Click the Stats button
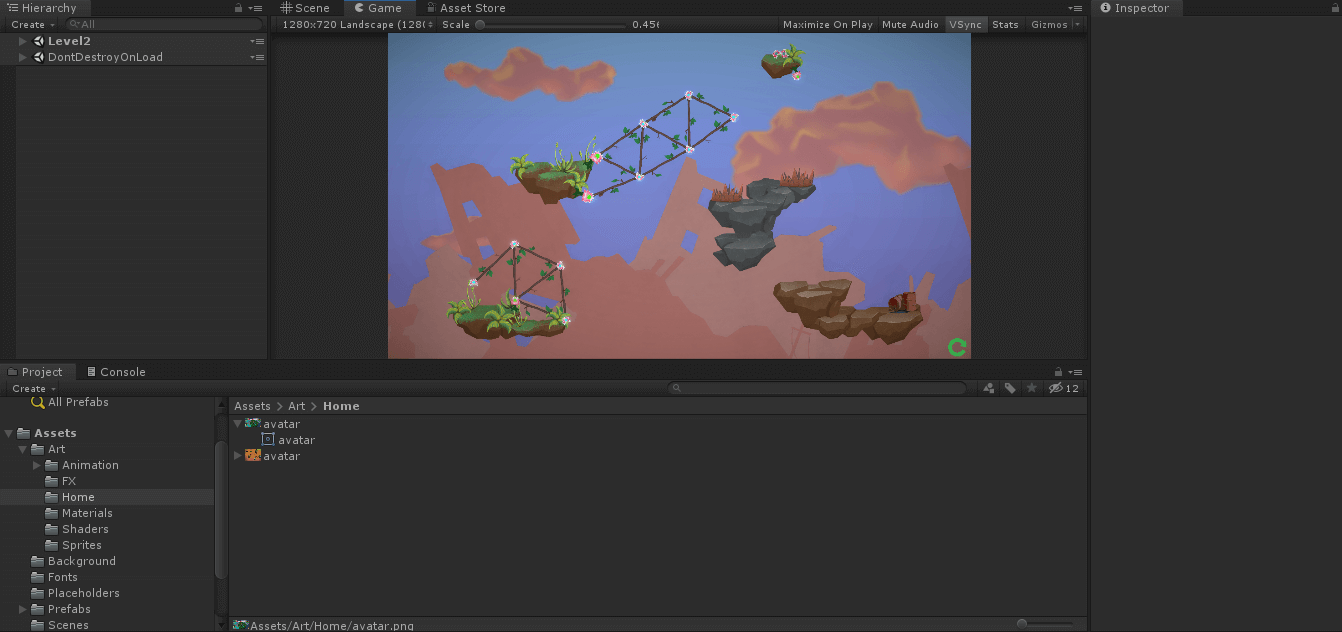 (1005, 24)
